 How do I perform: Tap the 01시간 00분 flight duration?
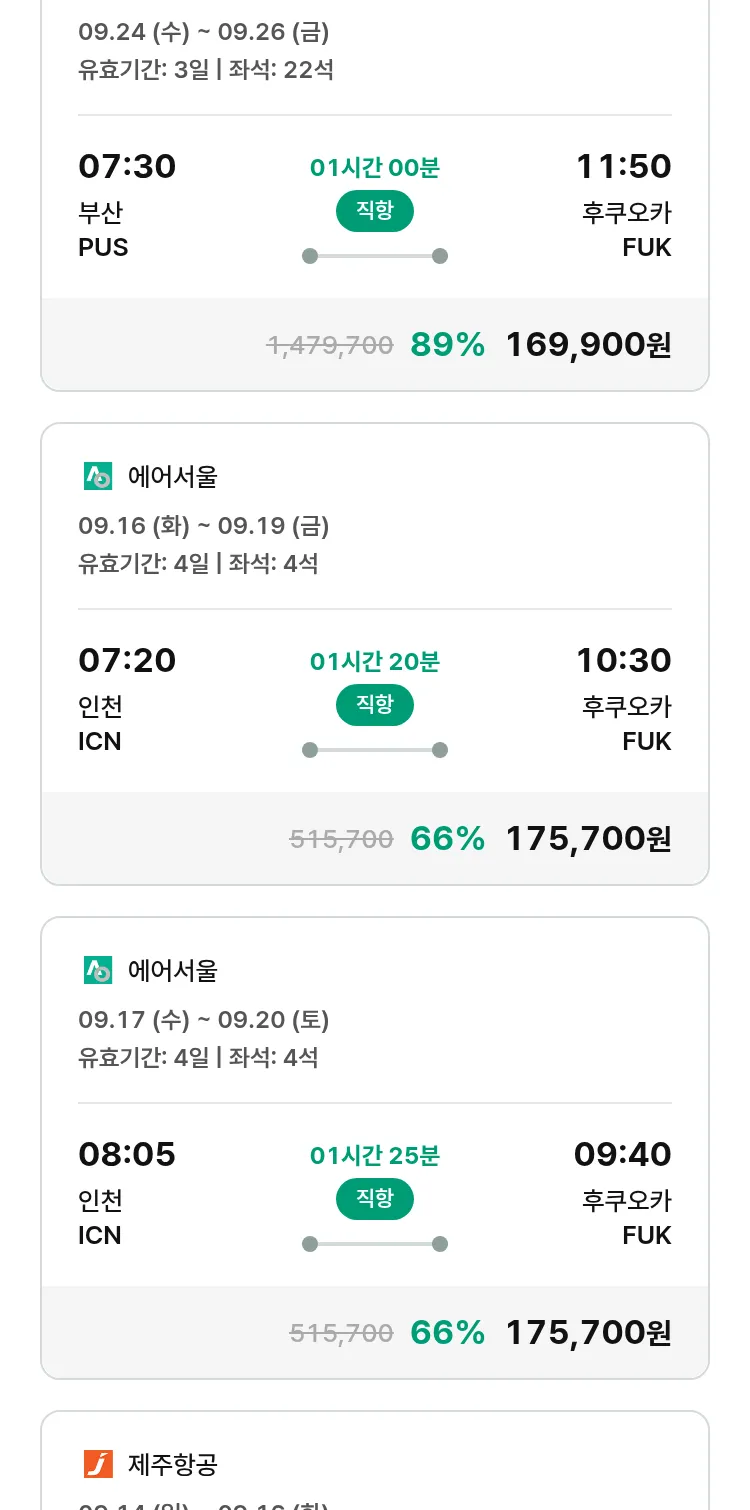pos(374,168)
